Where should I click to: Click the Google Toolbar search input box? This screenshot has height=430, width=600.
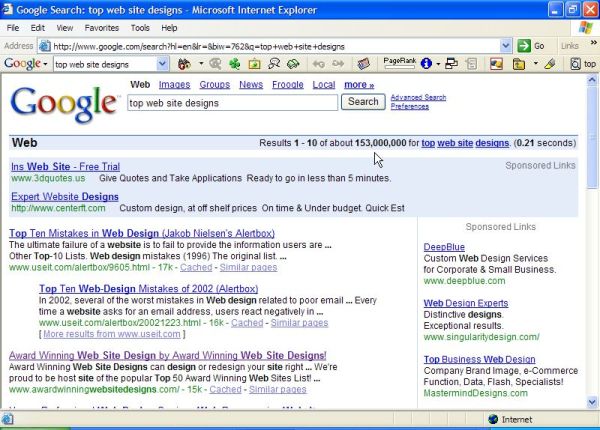[x=106, y=64]
